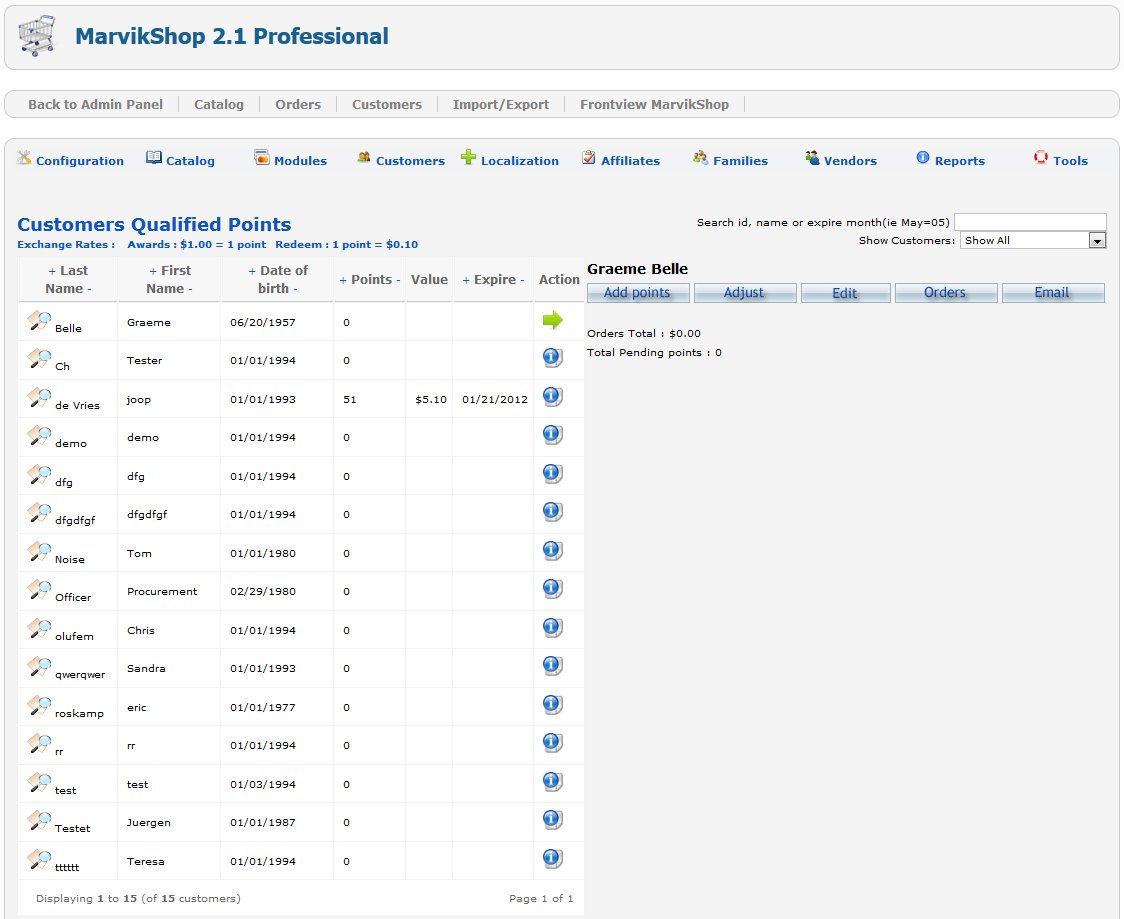Open info icon for Tom Noise
The width and height of the screenshot is (1124, 919).
coord(552,551)
